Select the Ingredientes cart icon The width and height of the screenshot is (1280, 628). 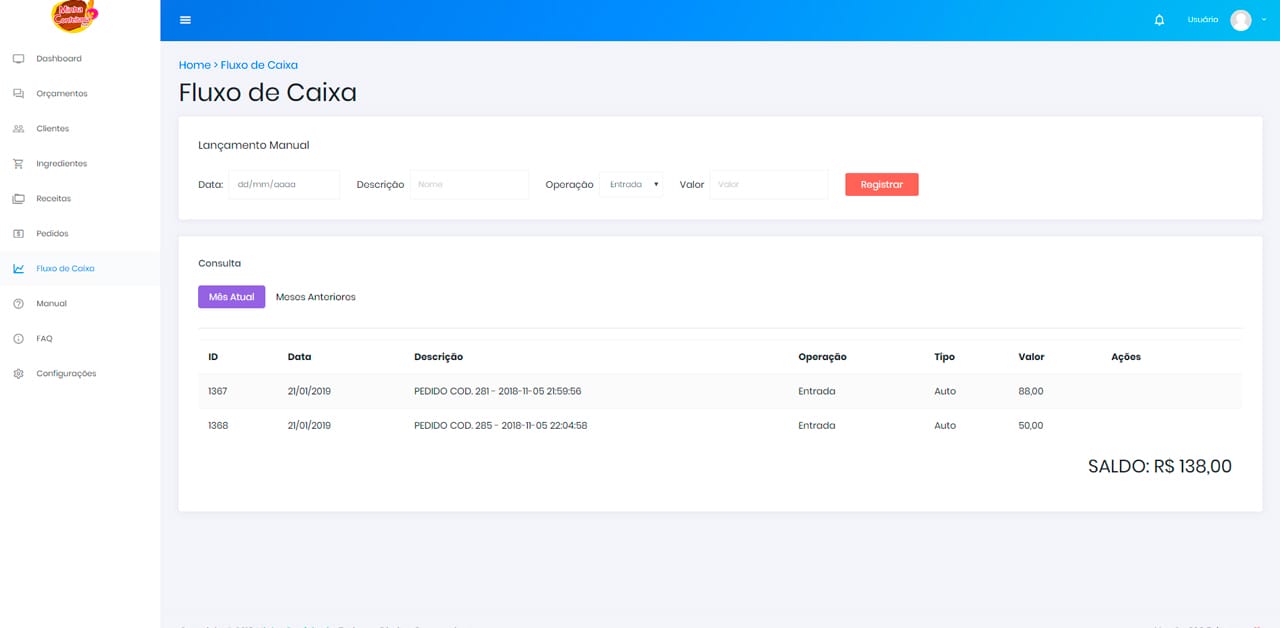(18, 164)
